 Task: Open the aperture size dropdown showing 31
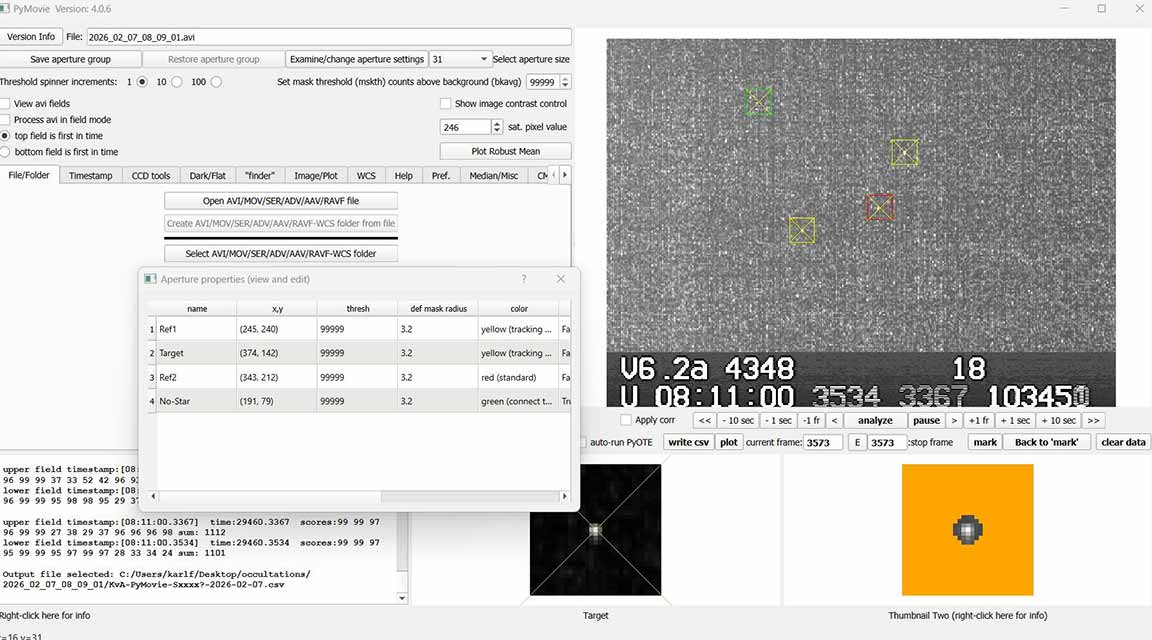(x=460, y=59)
